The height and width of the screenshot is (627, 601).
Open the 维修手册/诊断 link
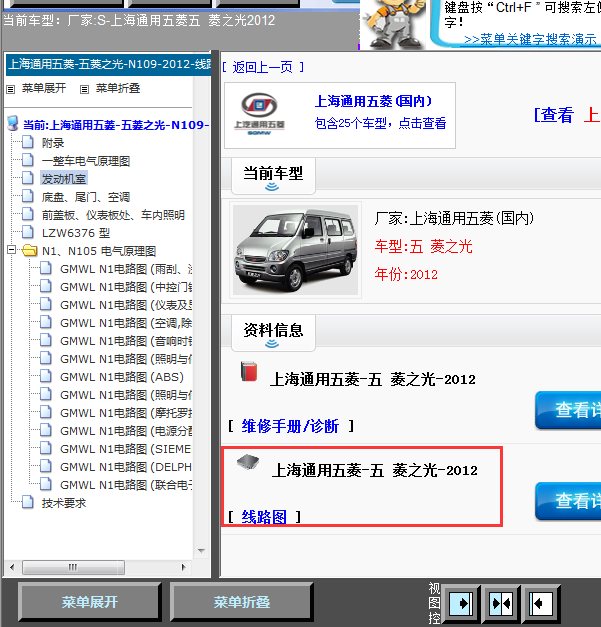(x=290, y=426)
